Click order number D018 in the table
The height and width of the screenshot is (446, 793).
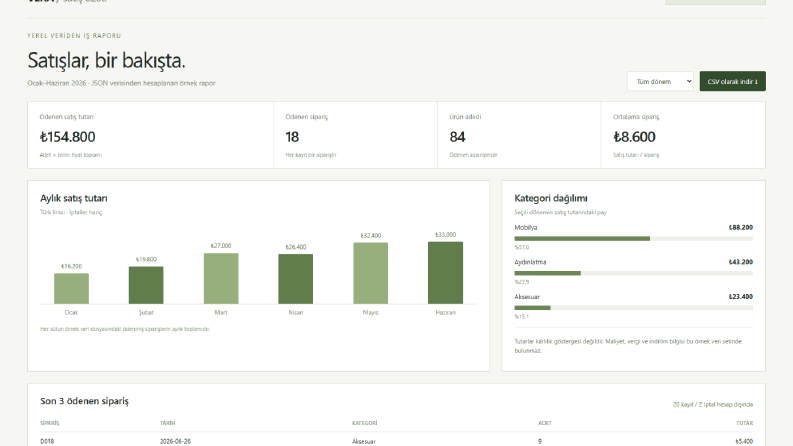pos(47,441)
